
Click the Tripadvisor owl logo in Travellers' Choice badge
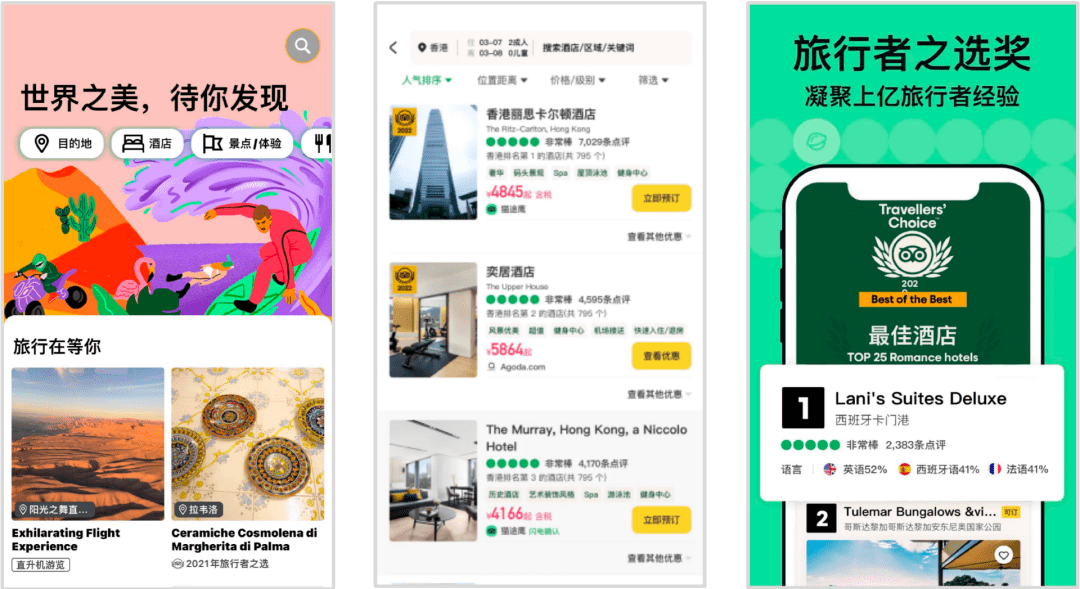[912, 256]
